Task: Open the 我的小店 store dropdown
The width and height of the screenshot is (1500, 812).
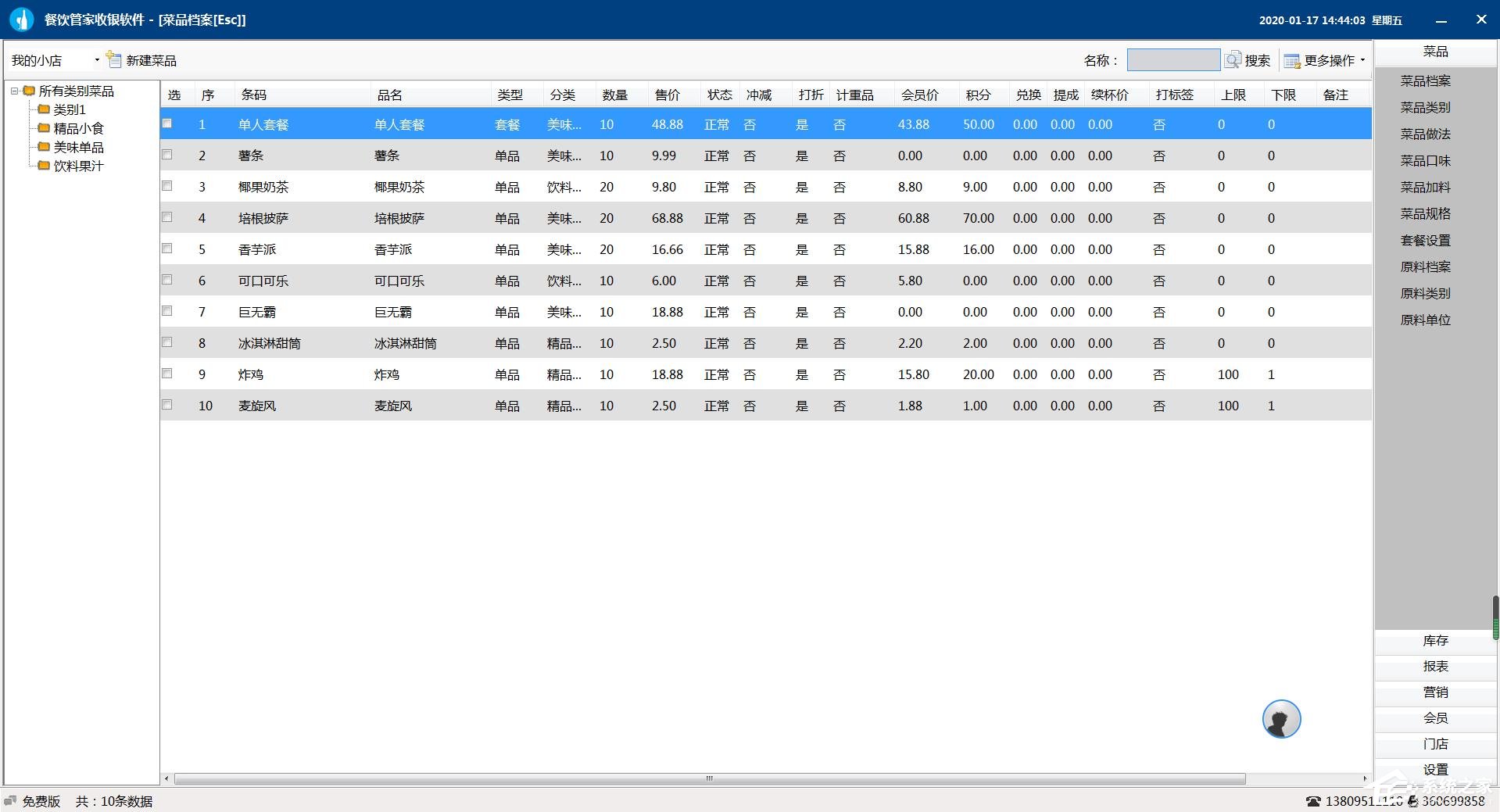Action: [x=55, y=60]
